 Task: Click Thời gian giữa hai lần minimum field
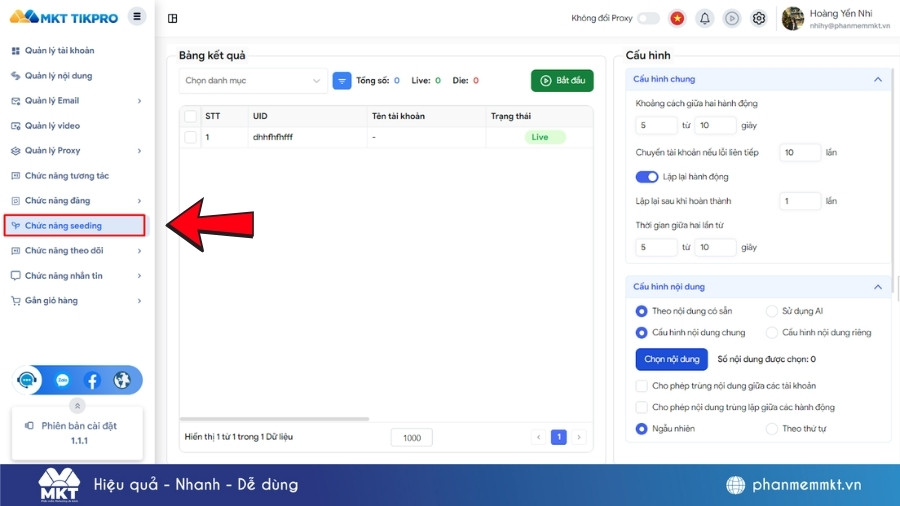[x=656, y=247]
